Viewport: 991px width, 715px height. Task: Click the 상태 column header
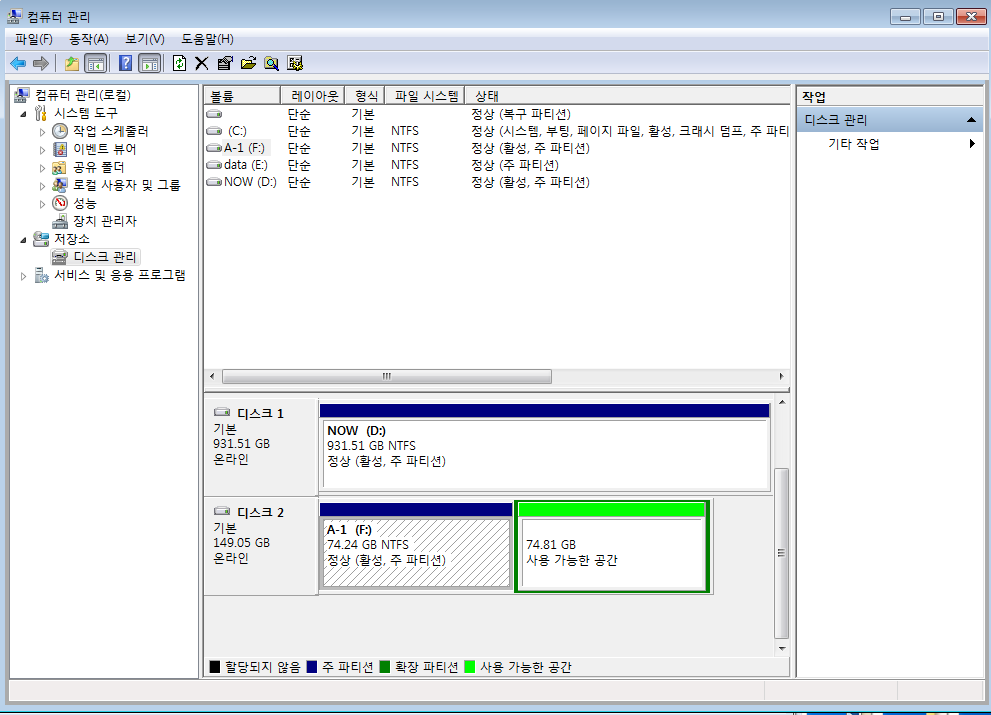(x=627, y=96)
